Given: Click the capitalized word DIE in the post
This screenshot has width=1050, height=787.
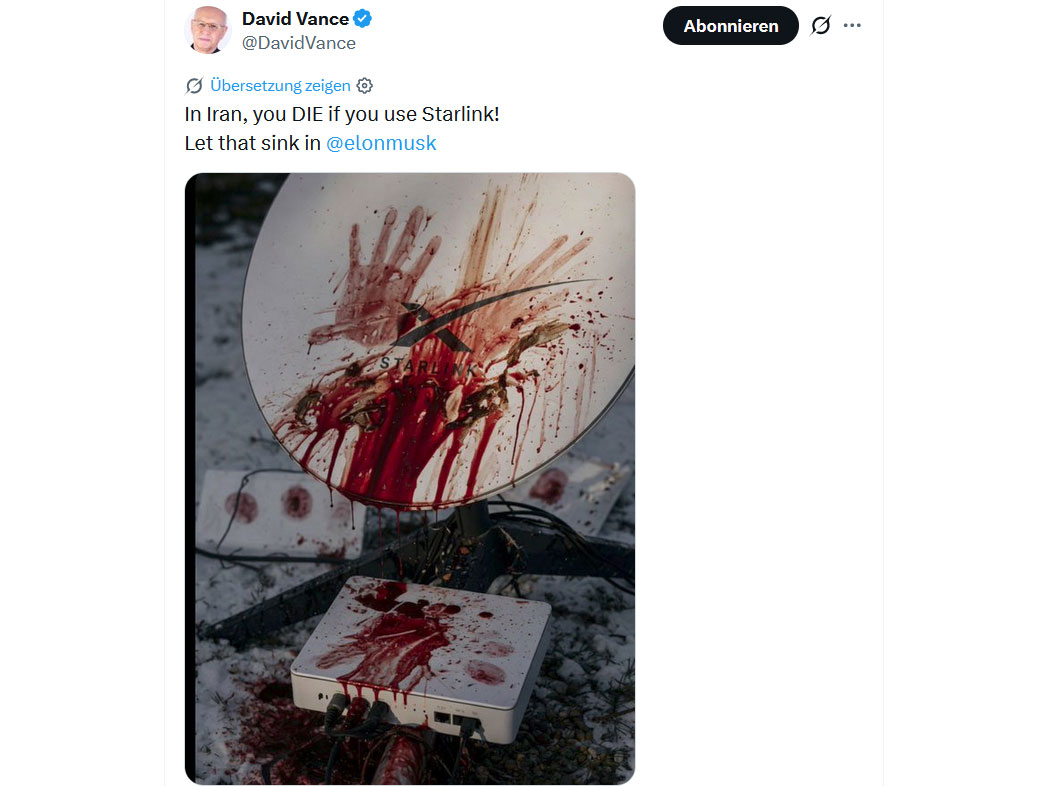Looking at the screenshot, I should [307, 115].
